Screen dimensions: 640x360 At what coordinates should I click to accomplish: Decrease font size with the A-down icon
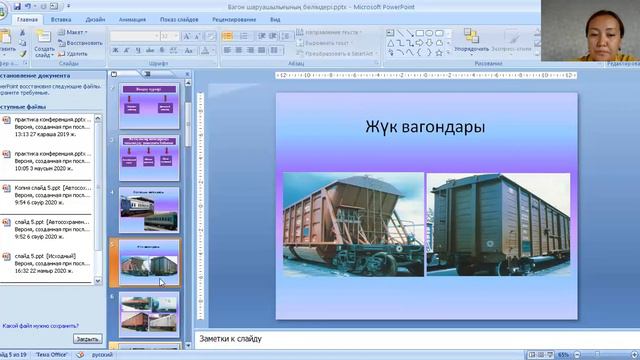click(197, 36)
